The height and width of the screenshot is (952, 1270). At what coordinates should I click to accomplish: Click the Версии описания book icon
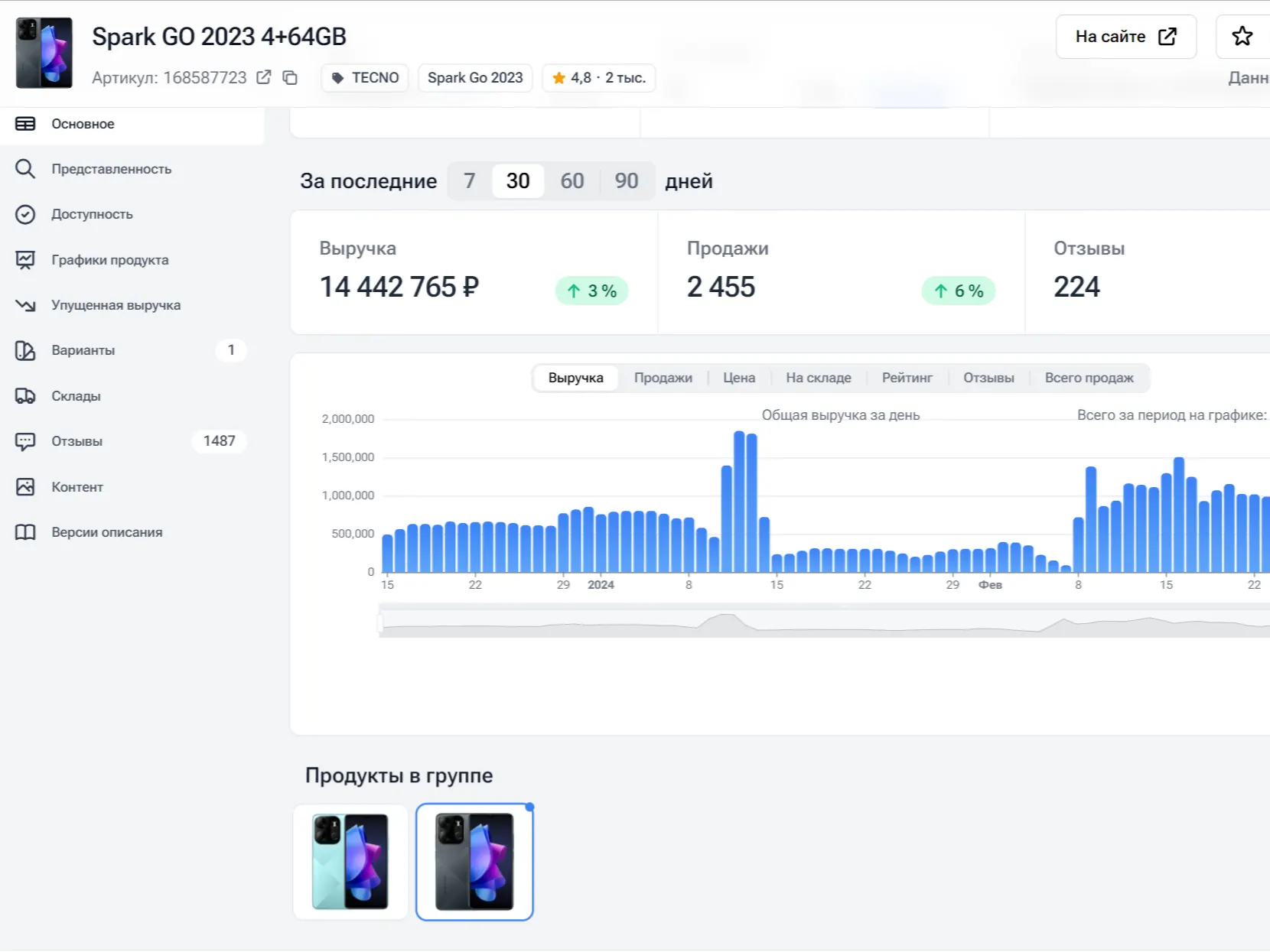coord(25,532)
